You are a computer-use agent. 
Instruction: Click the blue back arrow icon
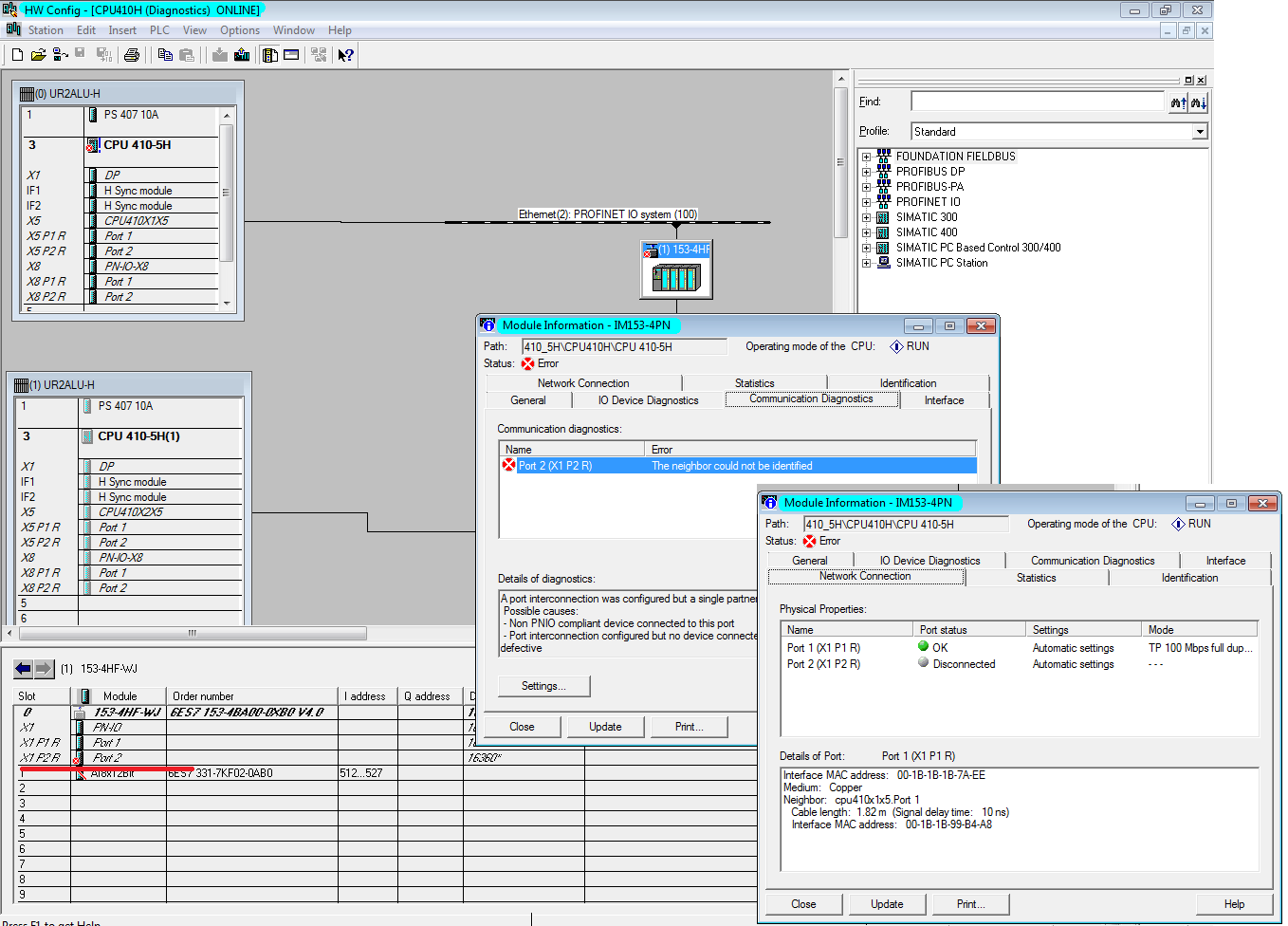coord(24,669)
